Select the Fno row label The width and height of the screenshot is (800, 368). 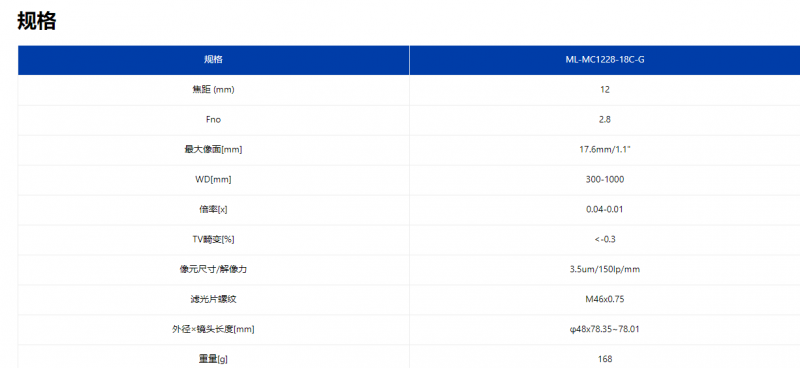[213, 120]
